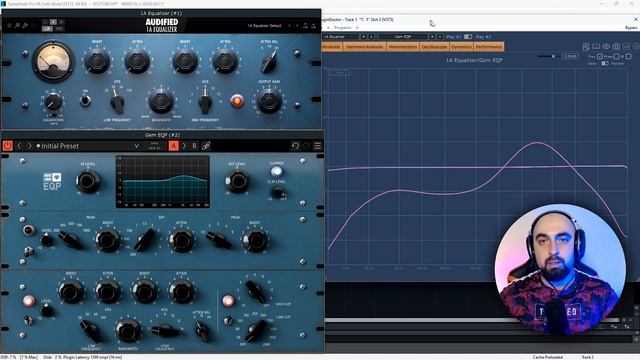Click the 1A Equalizer low frequency CPS selector
This screenshot has width=640, height=360.
[x=118, y=102]
